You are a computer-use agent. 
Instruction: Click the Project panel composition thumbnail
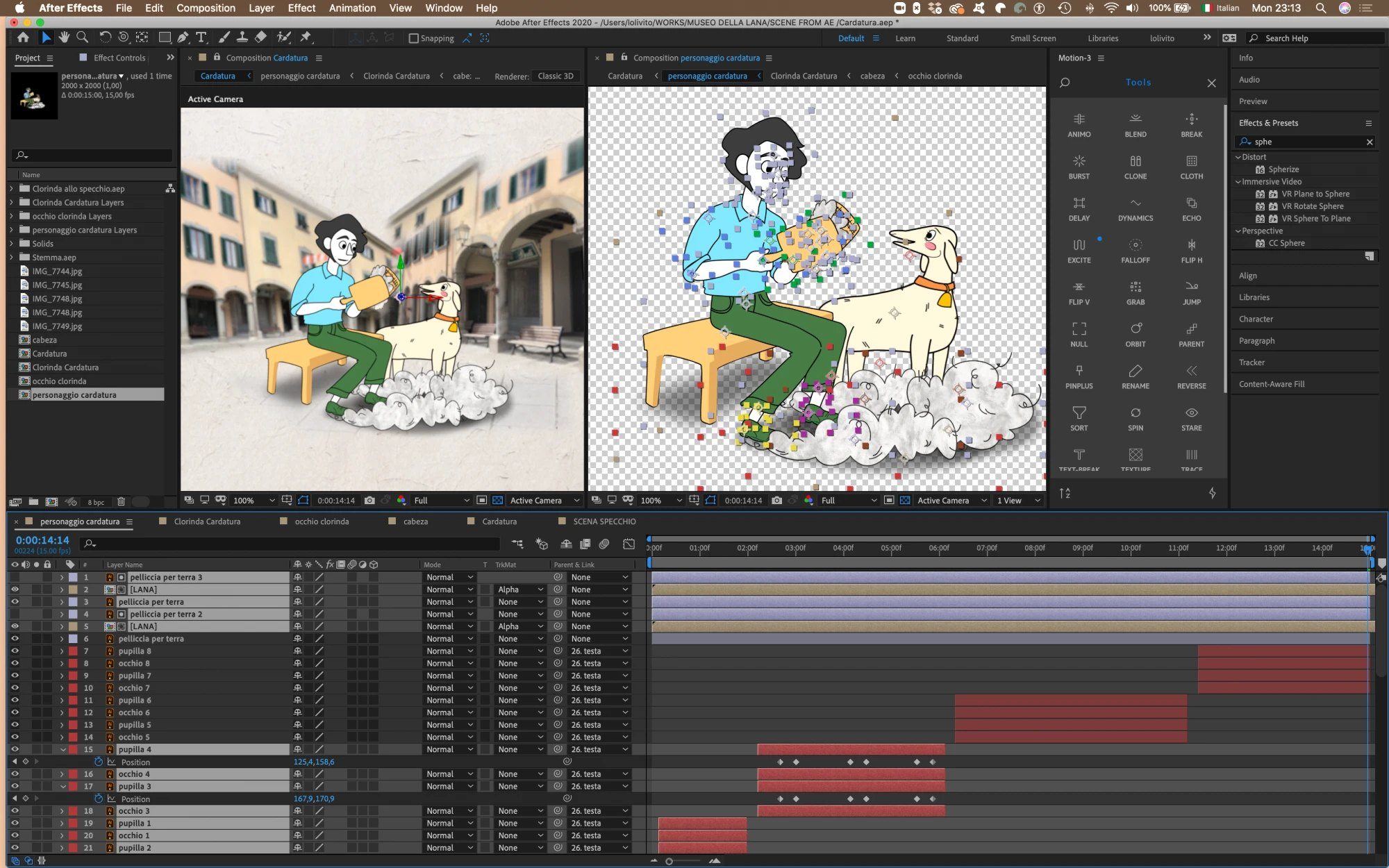pyautogui.click(x=34, y=94)
